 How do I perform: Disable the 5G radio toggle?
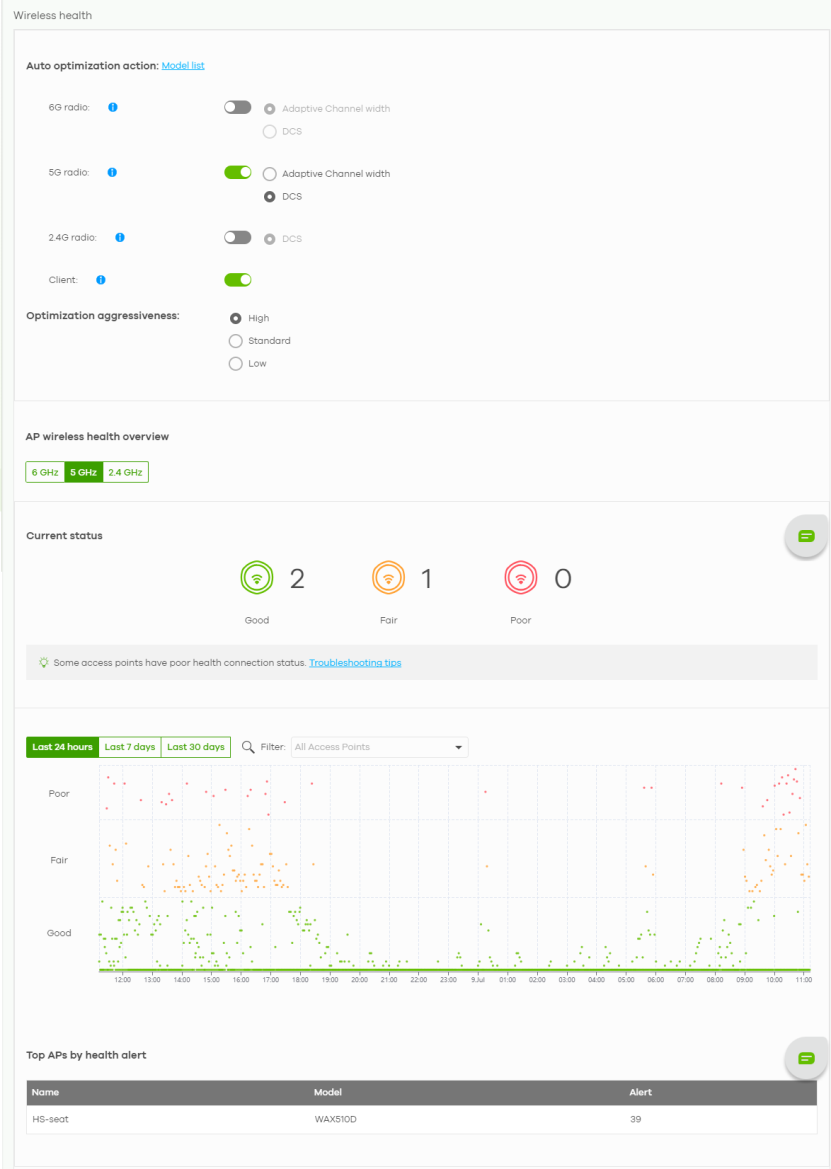coord(237,172)
